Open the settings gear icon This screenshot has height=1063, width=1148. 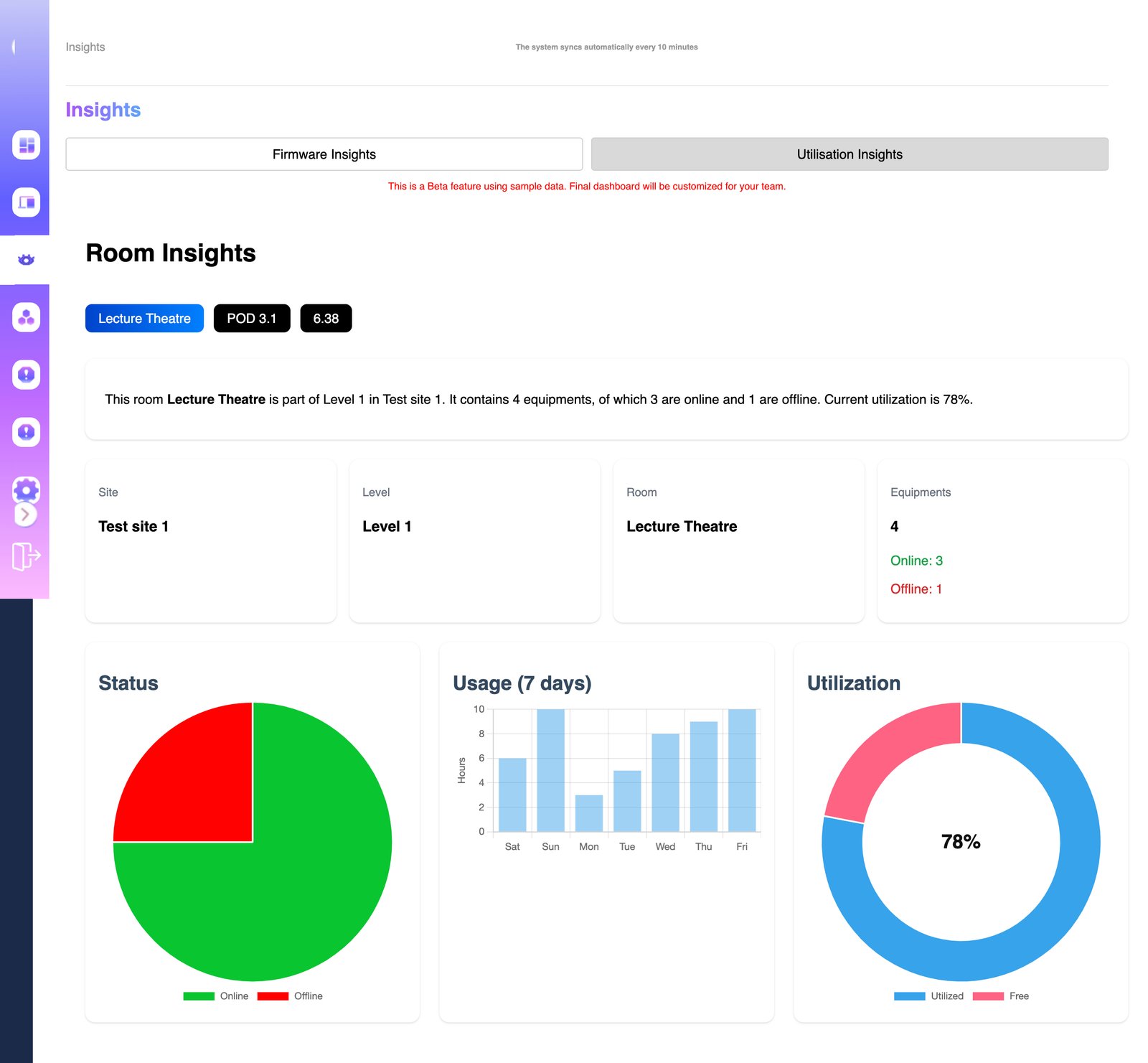pos(26,490)
